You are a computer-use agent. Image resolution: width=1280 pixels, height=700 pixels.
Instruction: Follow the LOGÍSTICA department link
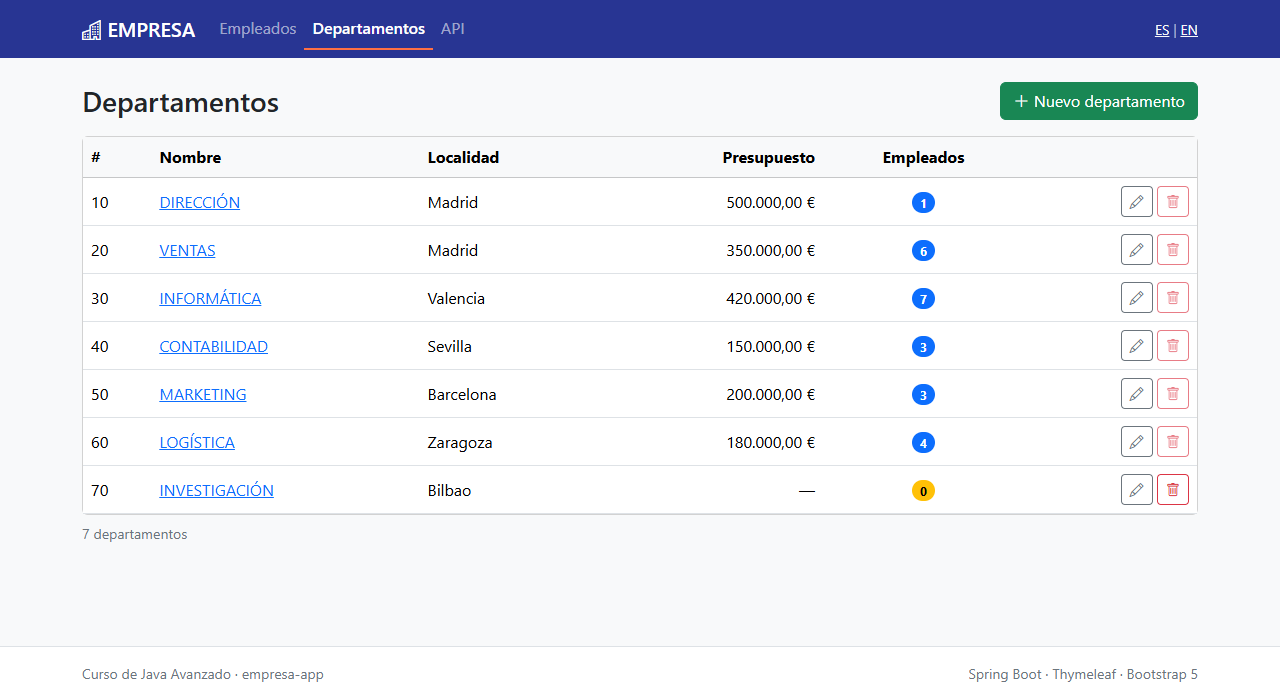click(197, 442)
